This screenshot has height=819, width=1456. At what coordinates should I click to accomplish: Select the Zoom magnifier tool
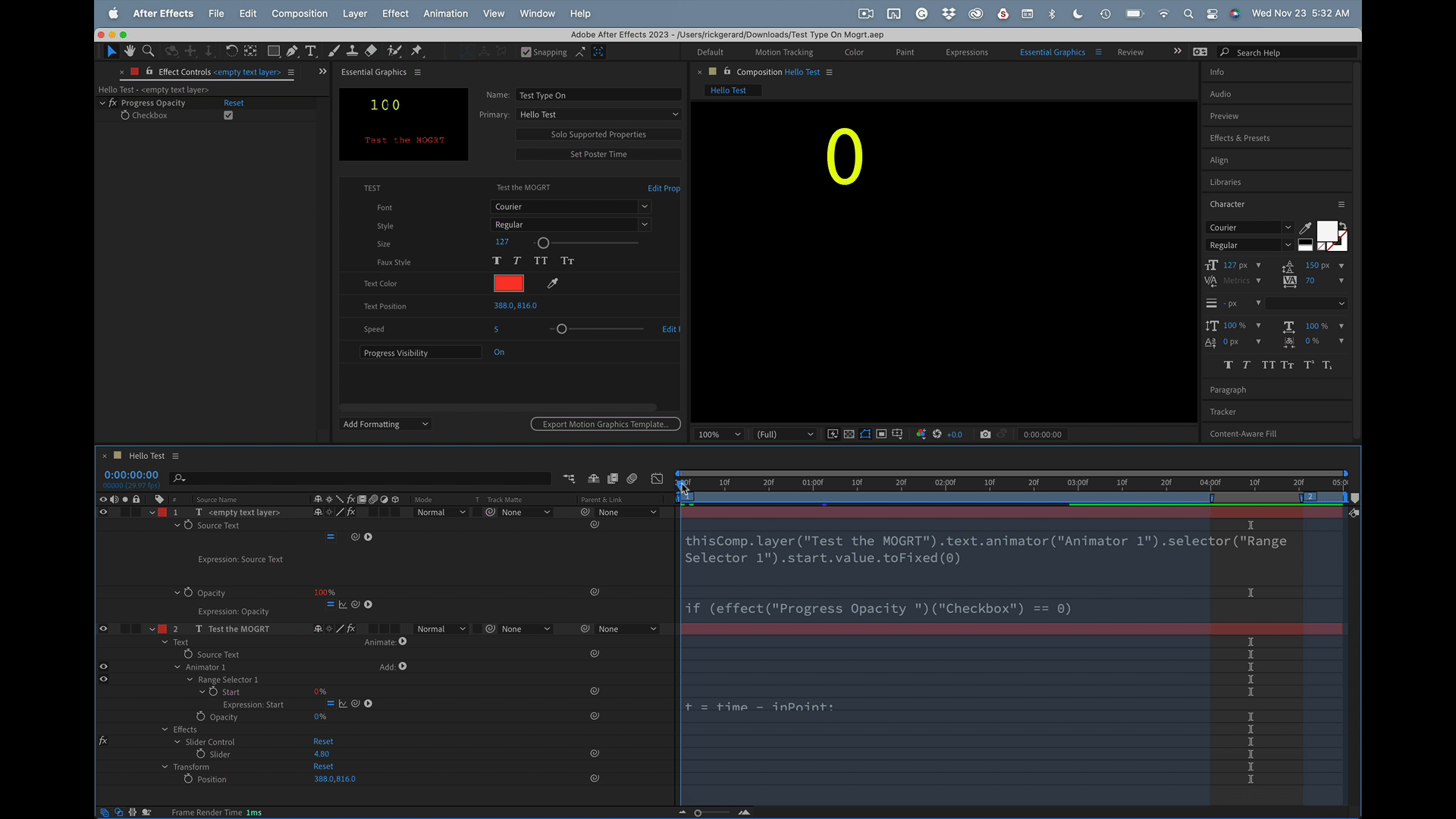click(x=149, y=51)
